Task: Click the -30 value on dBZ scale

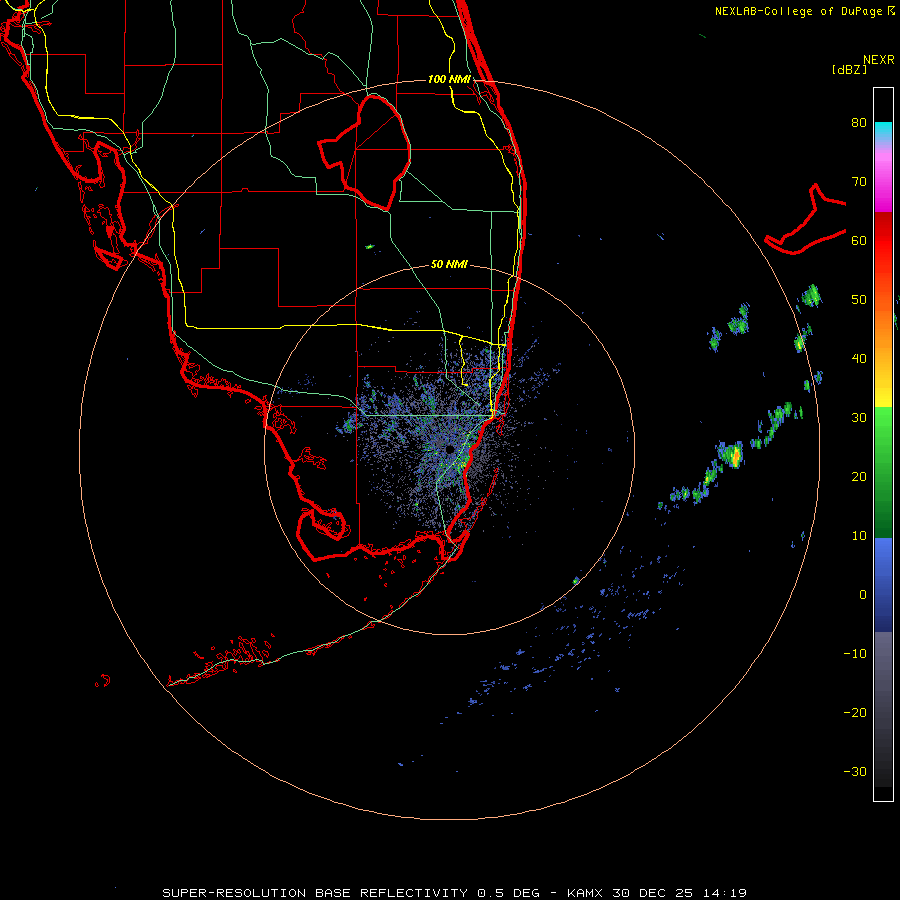Action: click(855, 771)
